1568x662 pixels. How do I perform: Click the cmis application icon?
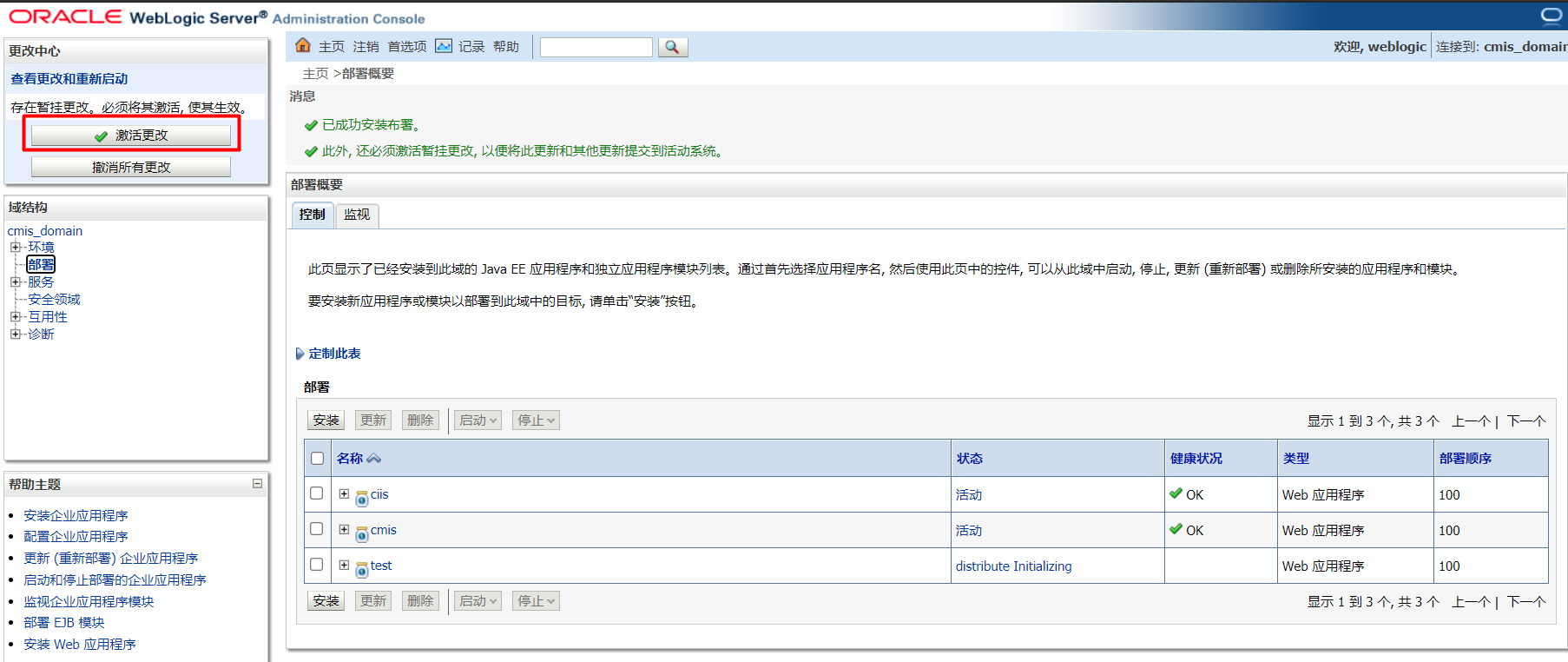tap(362, 534)
